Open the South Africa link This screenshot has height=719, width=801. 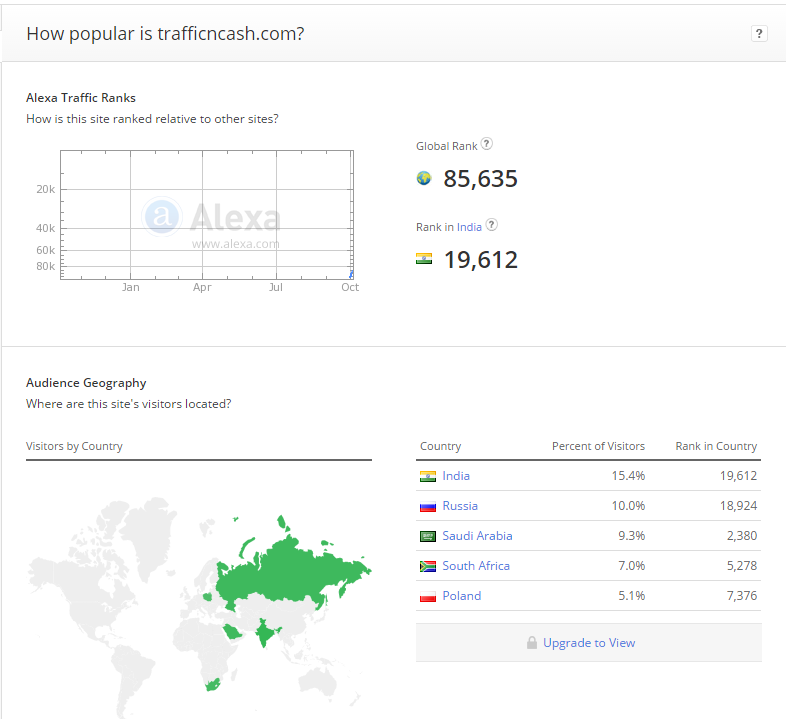pos(476,566)
